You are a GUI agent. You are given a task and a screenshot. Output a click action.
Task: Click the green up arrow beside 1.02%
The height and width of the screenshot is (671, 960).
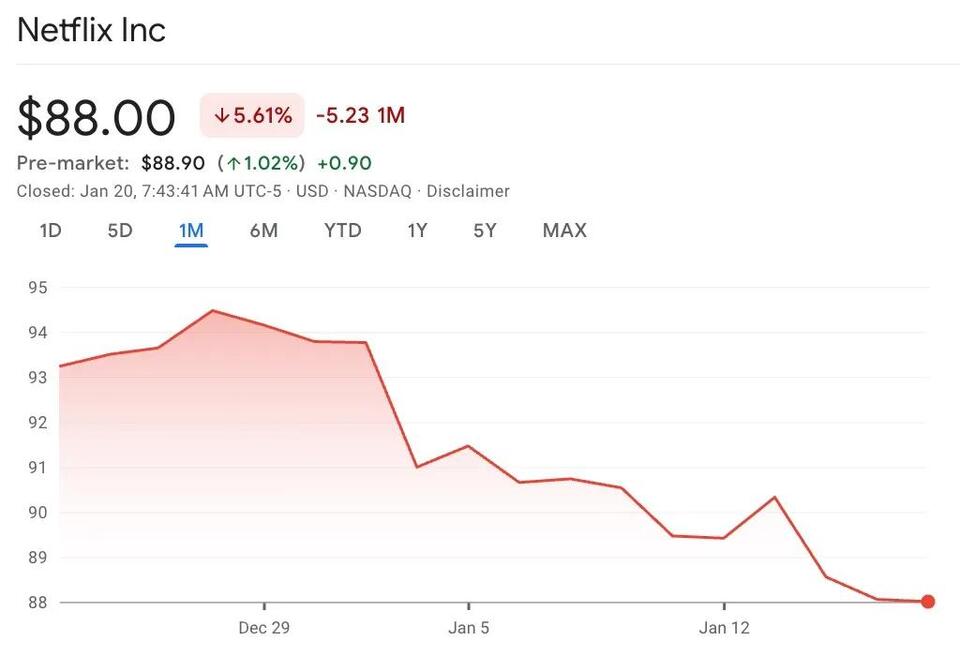tap(234, 163)
